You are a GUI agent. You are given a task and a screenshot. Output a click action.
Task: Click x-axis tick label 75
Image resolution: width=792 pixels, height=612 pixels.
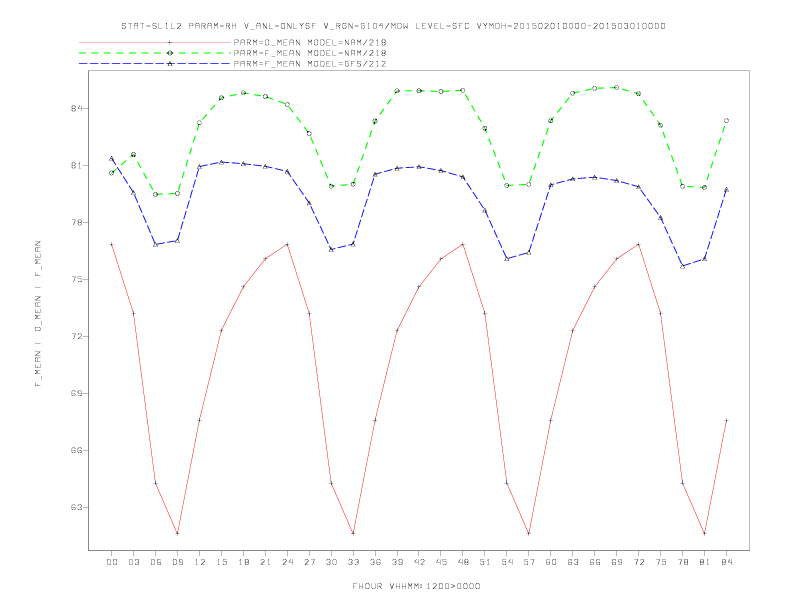pyautogui.click(x=661, y=562)
